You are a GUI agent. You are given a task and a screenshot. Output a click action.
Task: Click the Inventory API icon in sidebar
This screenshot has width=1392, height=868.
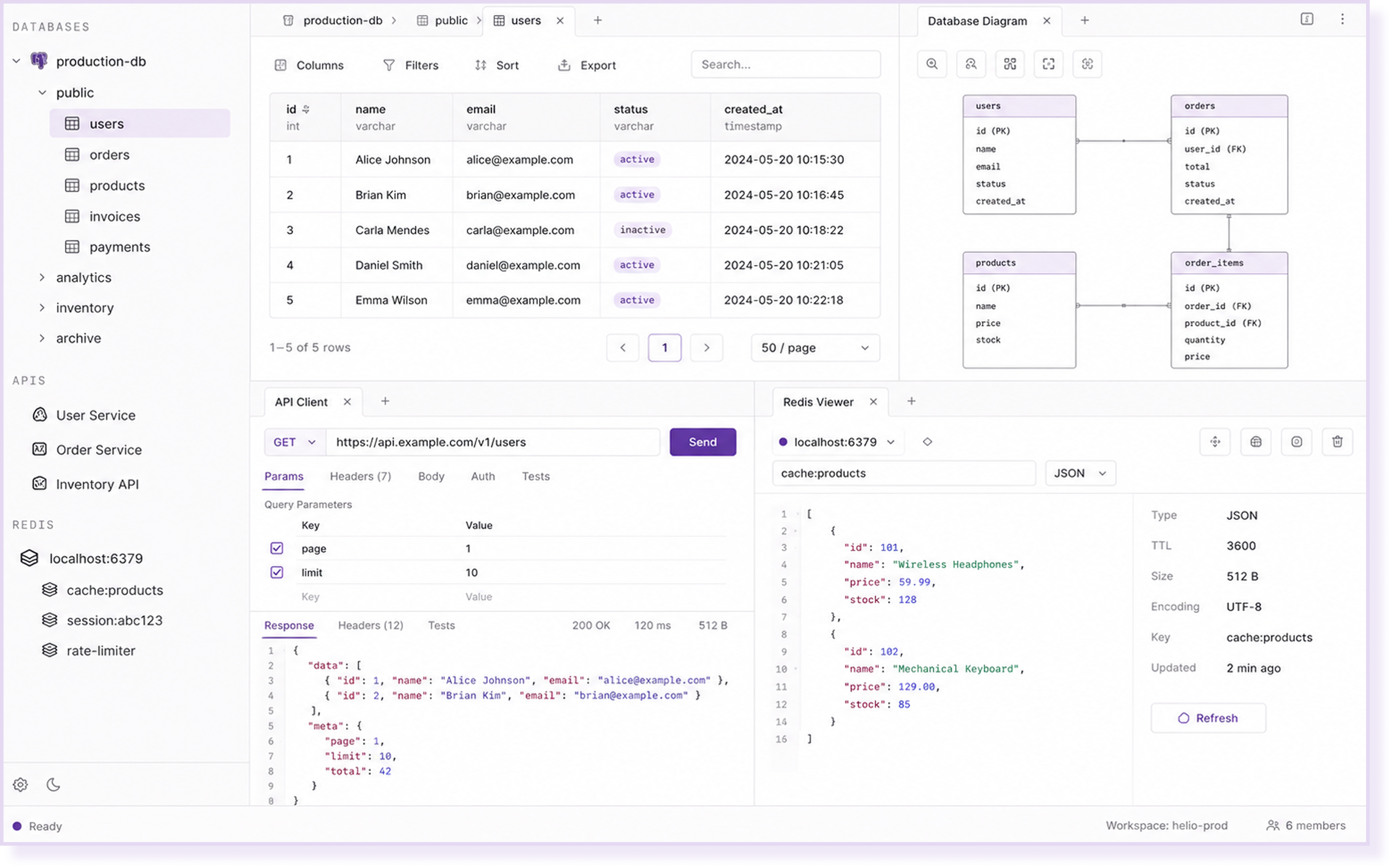pyautogui.click(x=40, y=483)
